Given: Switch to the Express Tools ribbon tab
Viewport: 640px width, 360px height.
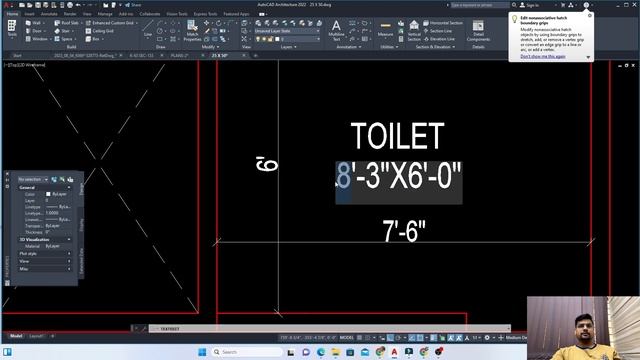Looking at the screenshot, I should pos(205,14).
